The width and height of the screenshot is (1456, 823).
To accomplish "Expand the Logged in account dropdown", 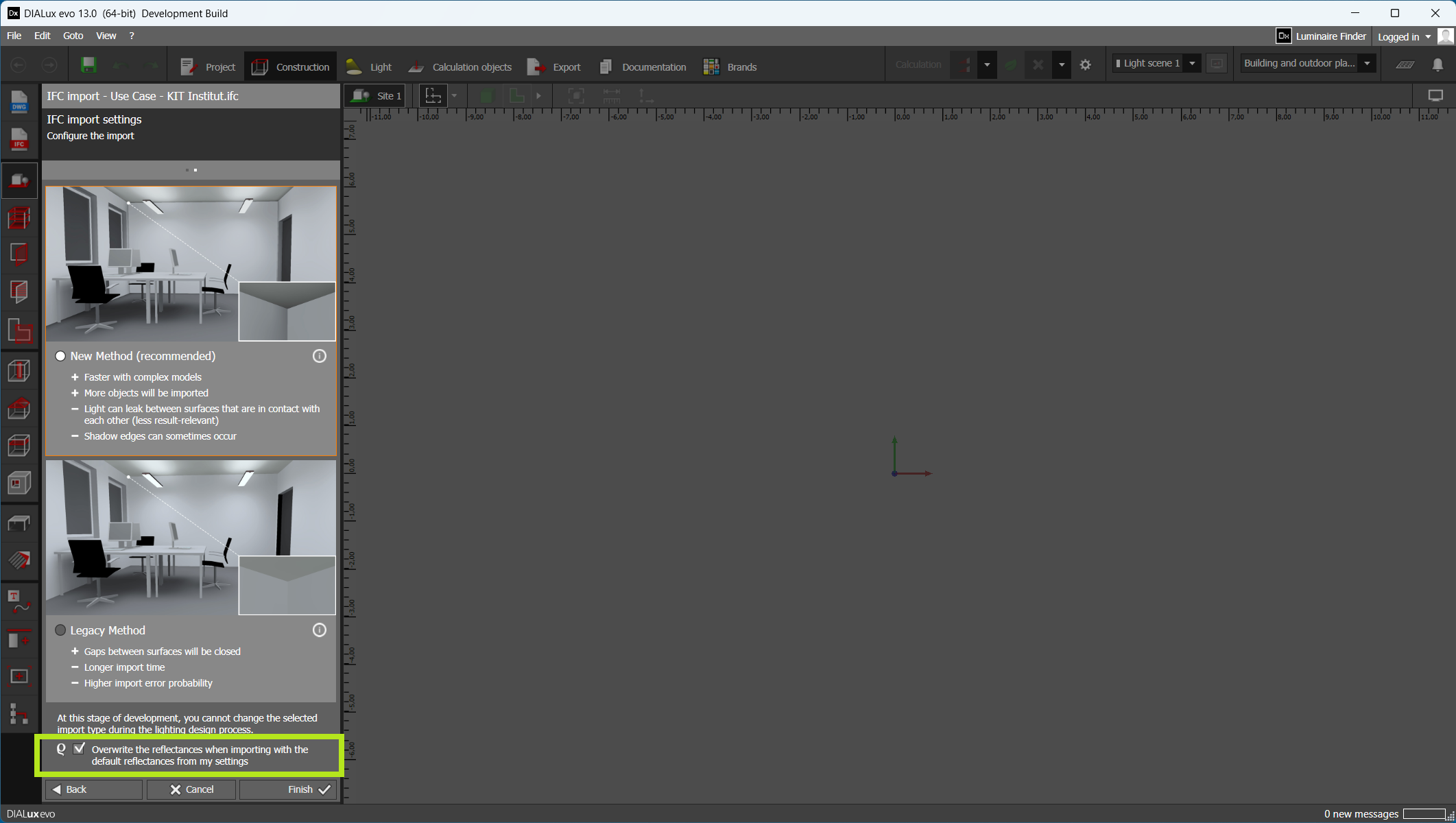I will (1428, 37).
